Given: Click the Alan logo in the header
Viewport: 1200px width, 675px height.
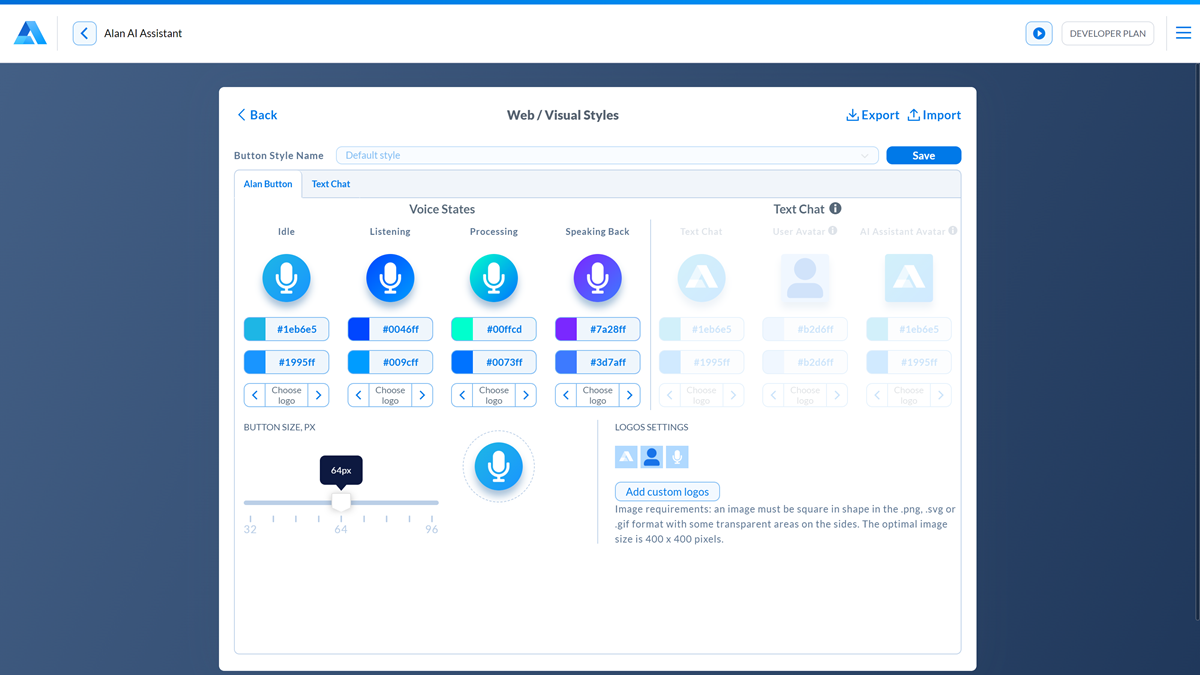Looking at the screenshot, I should [30, 33].
